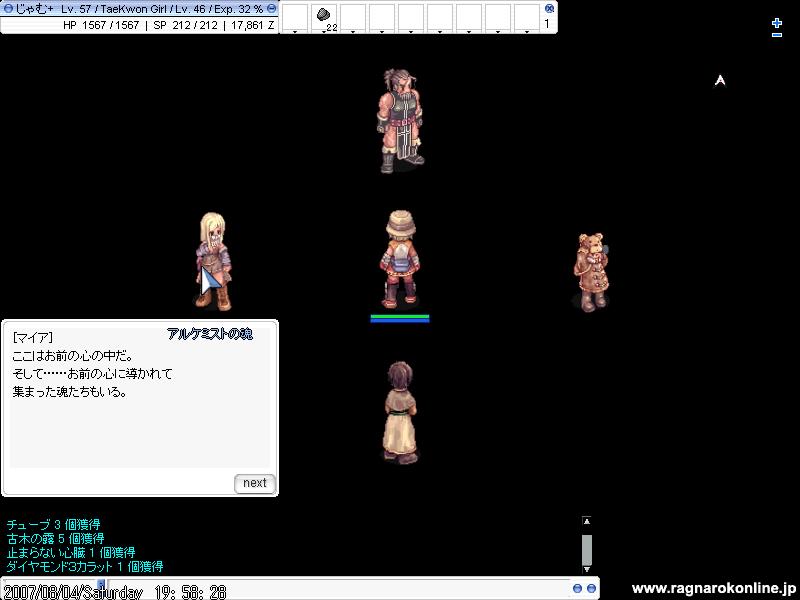This screenshot has width=800, height=600.
Task: Click the dialog line ここはお前の心の中だ。
Action: [x=72, y=356]
